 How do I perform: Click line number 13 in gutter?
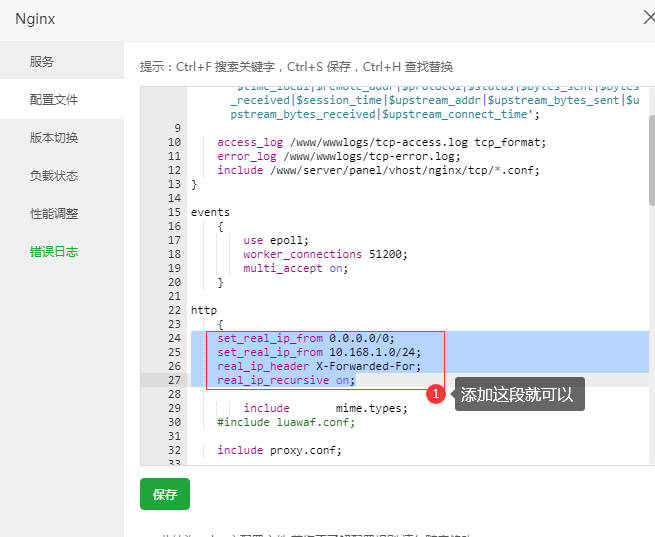coord(174,184)
